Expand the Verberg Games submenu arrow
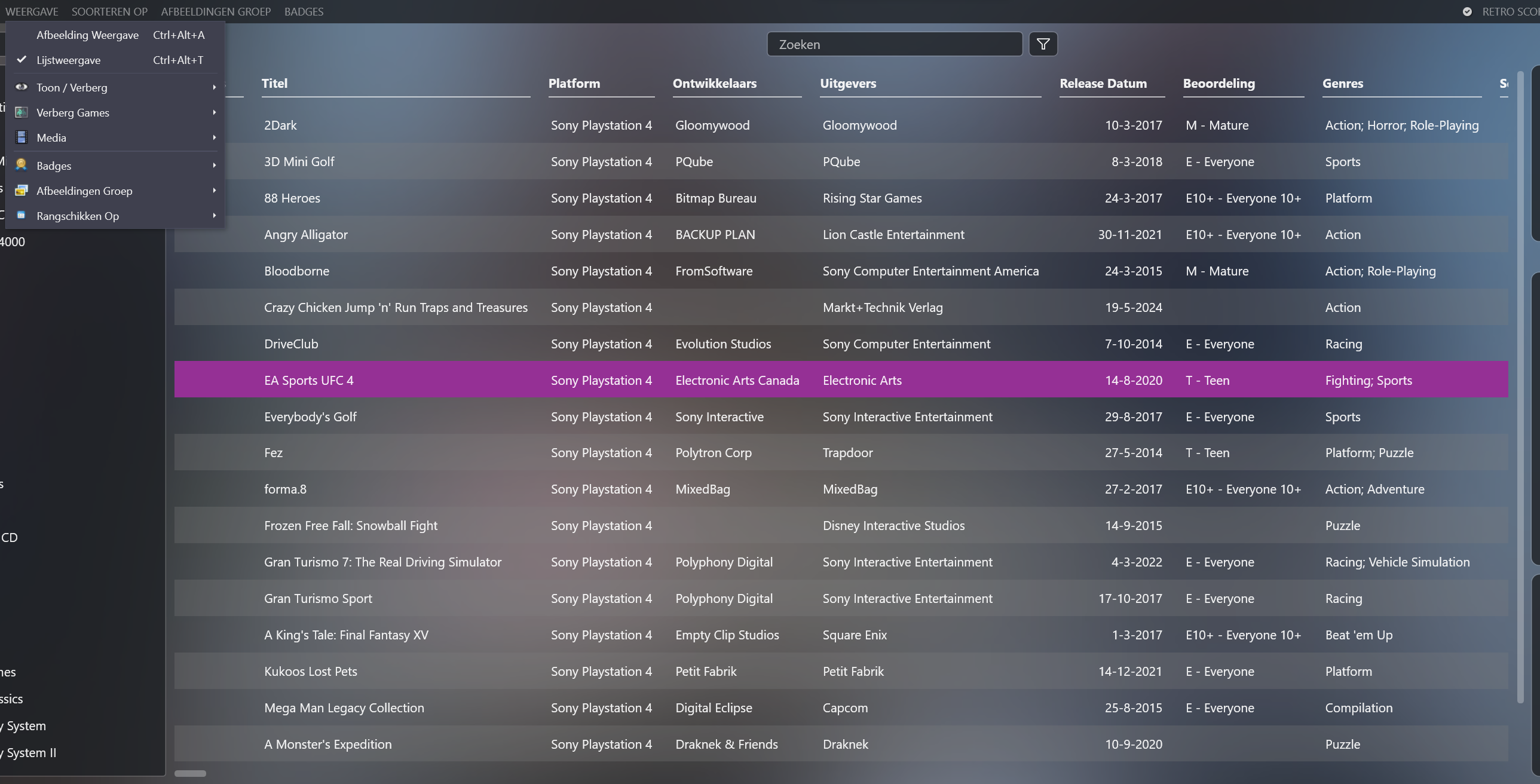 [214, 112]
